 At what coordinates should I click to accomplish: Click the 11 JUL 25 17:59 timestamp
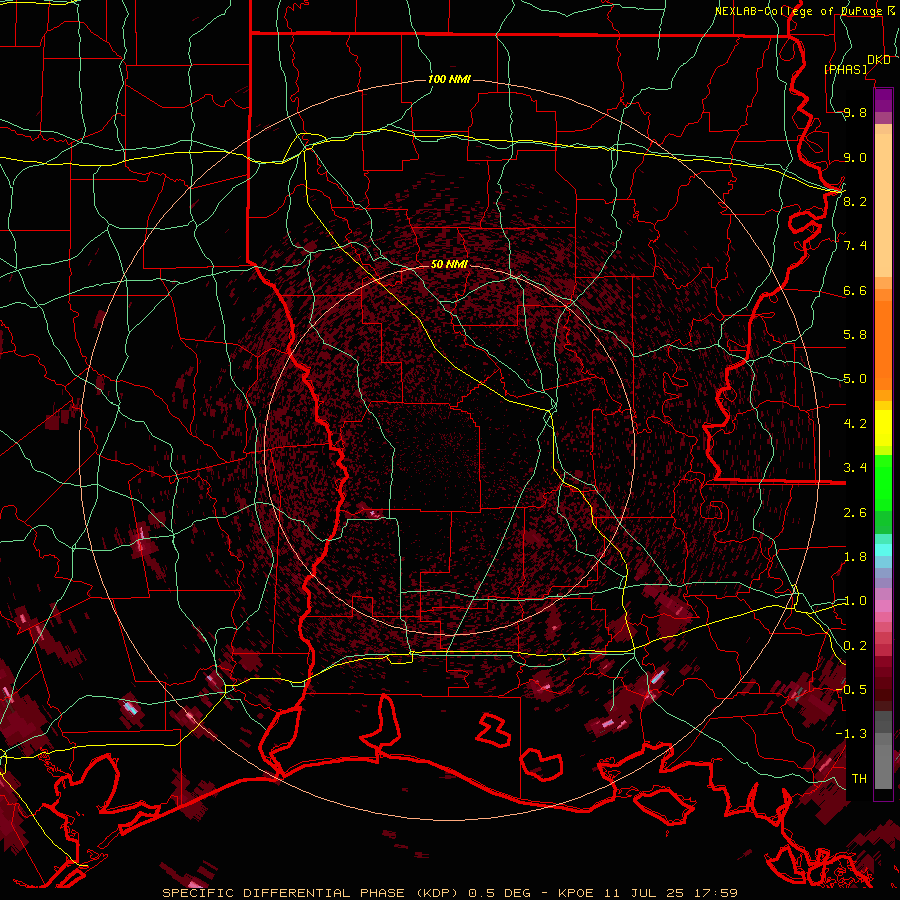[x=670, y=893]
